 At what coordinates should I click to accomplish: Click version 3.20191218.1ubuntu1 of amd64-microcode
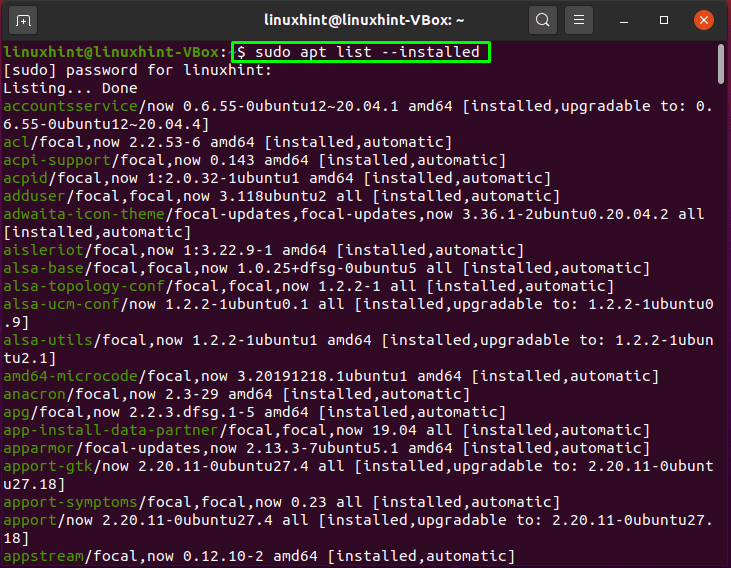coord(322,376)
